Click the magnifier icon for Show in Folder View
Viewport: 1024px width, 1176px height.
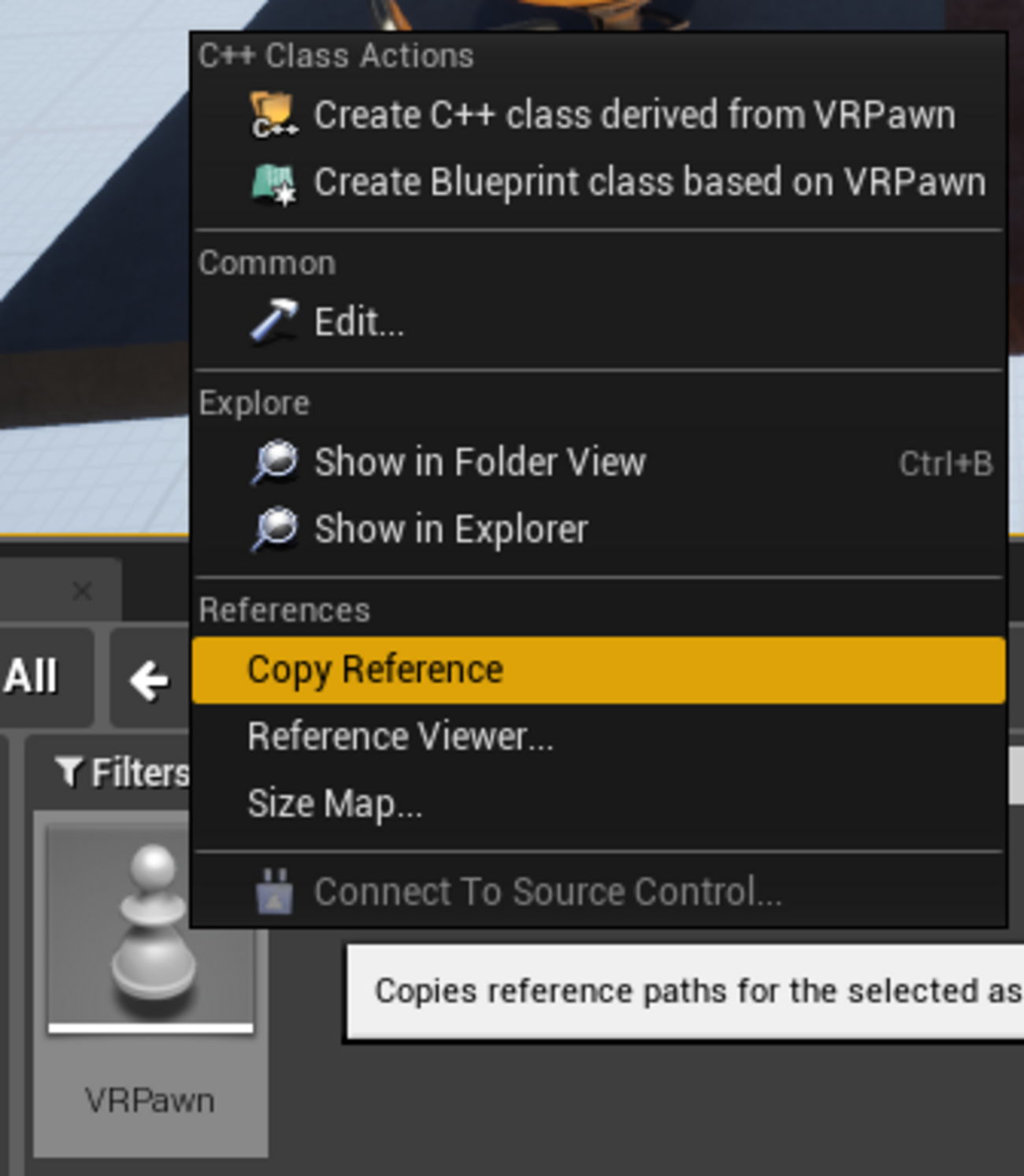(273, 462)
